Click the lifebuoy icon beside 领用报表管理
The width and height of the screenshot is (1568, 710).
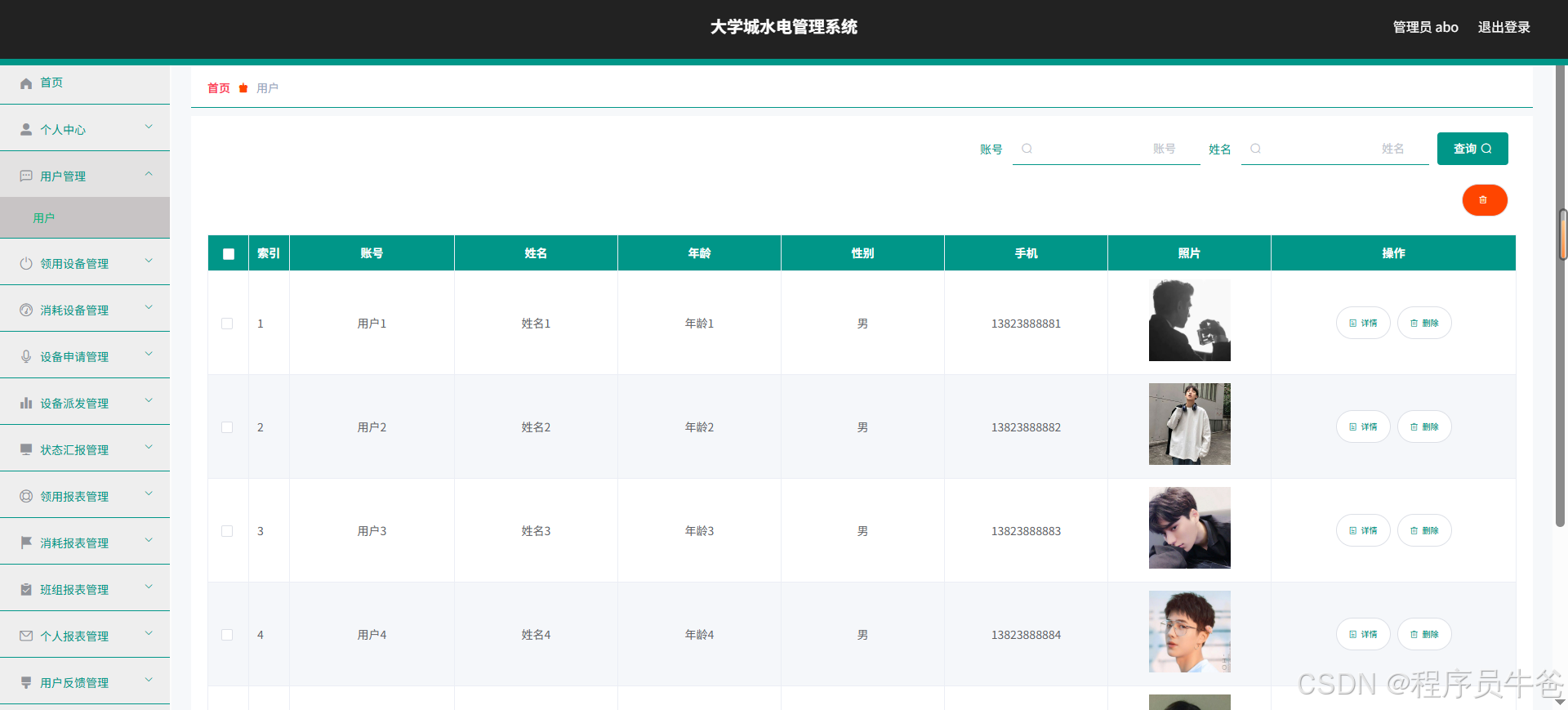pyautogui.click(x=26, y=497)
